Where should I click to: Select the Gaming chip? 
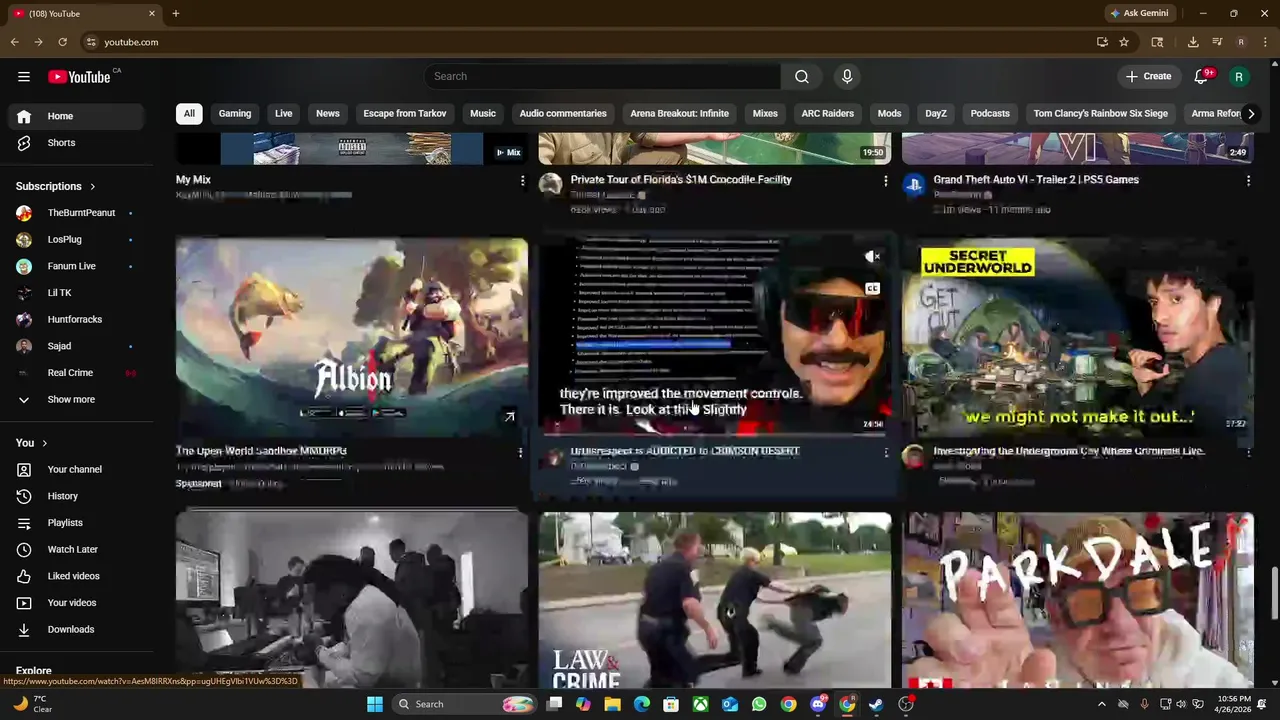235,114
